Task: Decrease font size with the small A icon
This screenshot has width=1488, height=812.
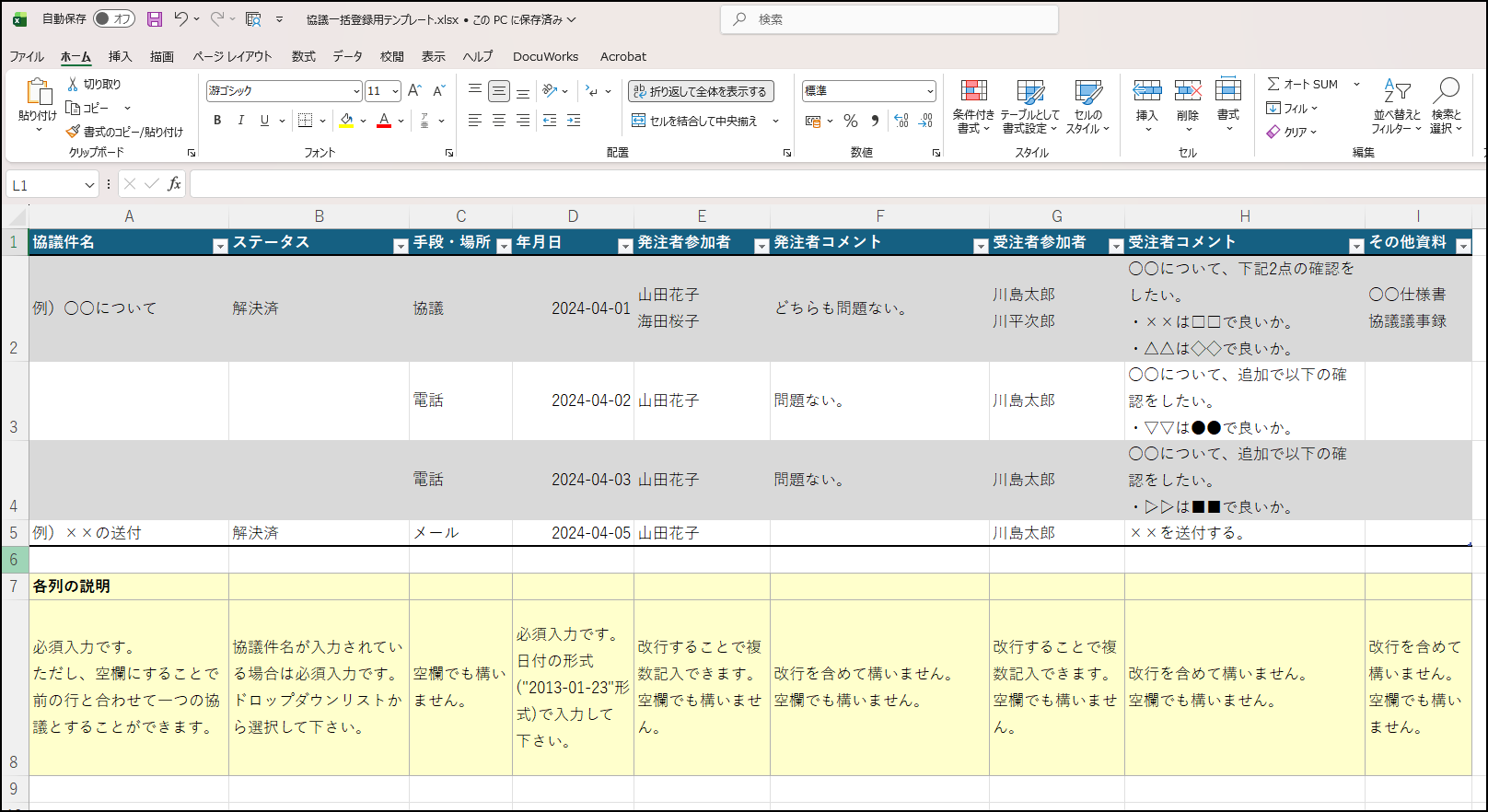Action: [x=439, y=90]
